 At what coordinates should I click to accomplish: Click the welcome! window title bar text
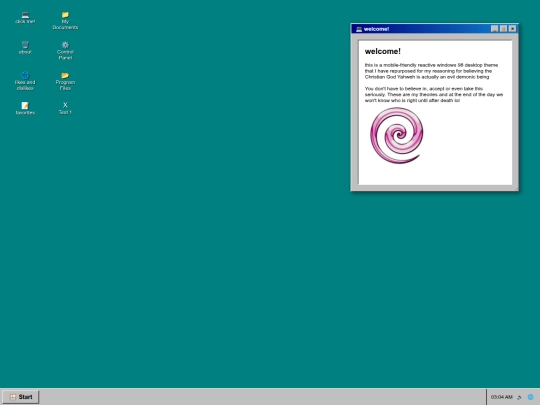376,29
